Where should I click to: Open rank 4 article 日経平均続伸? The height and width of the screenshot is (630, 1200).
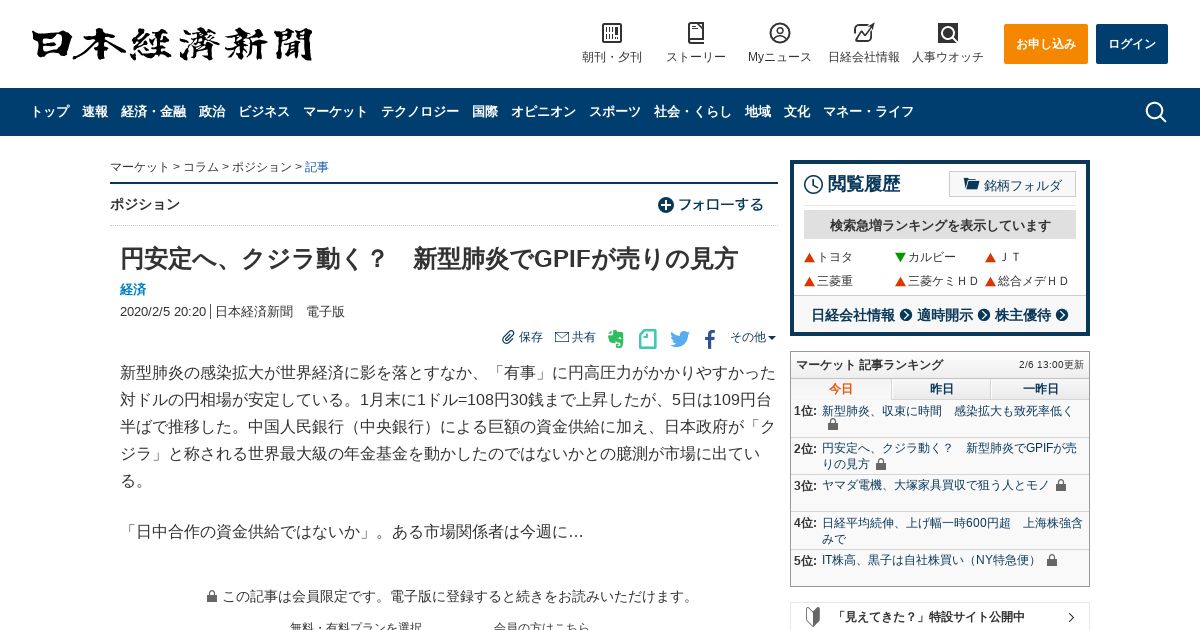952,531
